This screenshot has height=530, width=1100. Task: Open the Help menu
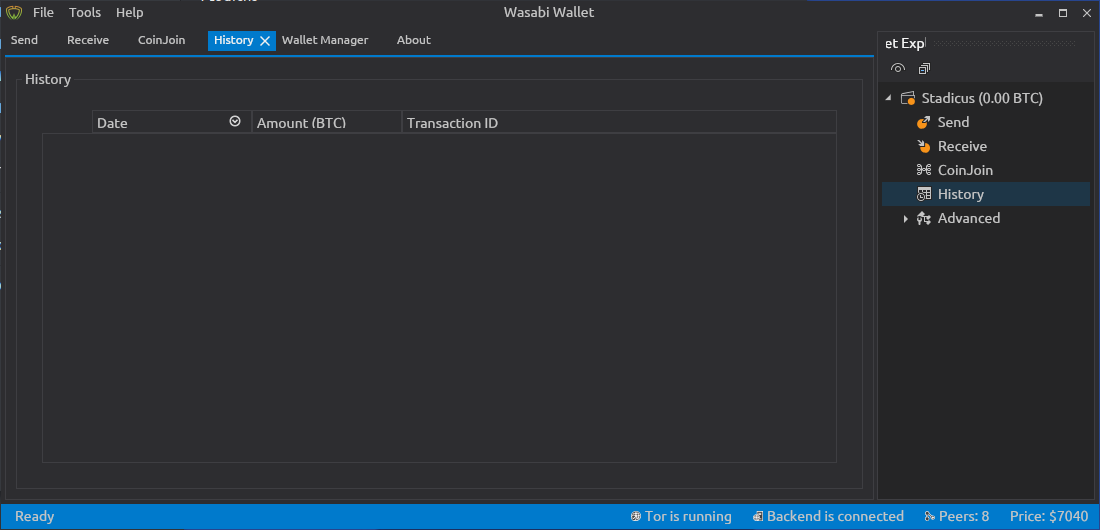(x=130, y=13)
